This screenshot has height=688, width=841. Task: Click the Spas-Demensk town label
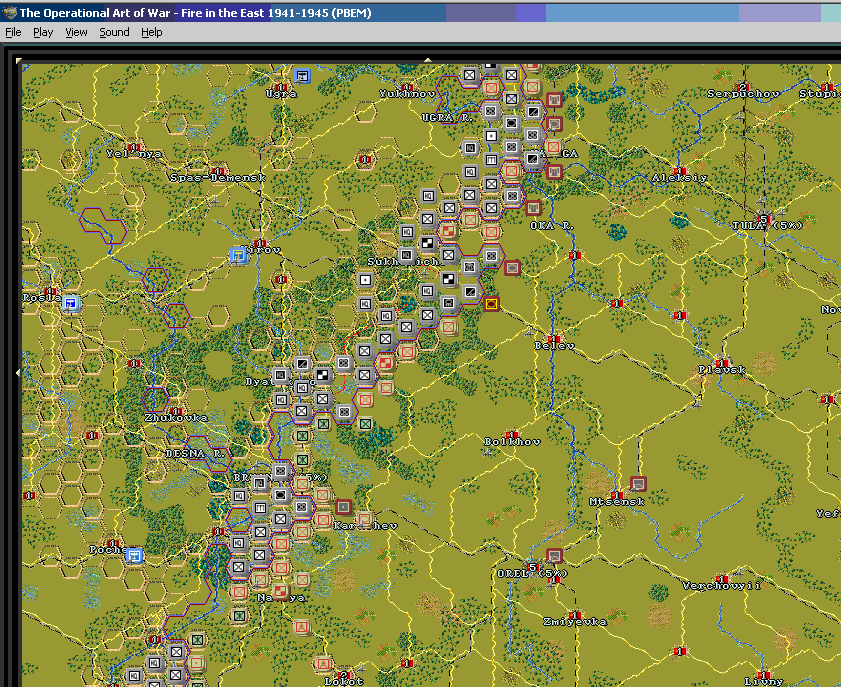pyautogui.click(x=218, y=177)
